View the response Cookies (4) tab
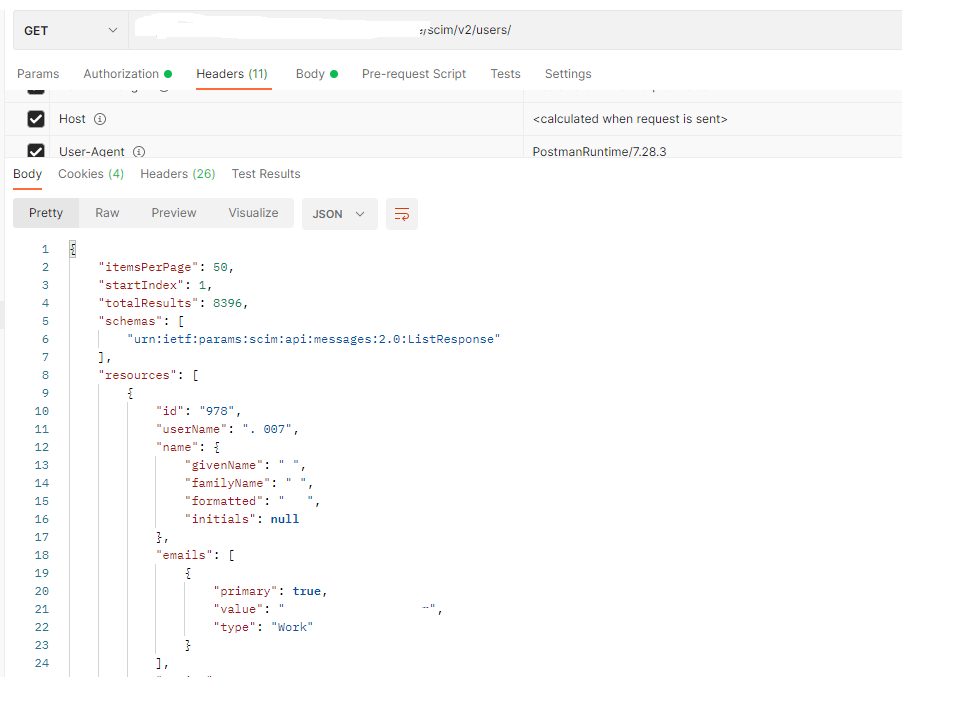Image resolution: width=978 pixels, height=711 pixels. pyautogui.click(x=91, y=174)
